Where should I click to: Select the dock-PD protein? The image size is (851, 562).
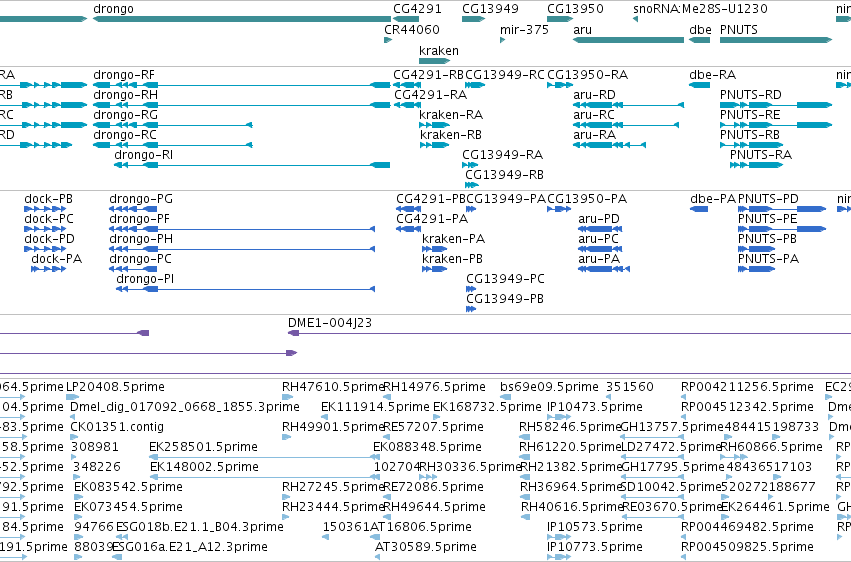click(45, 249)
